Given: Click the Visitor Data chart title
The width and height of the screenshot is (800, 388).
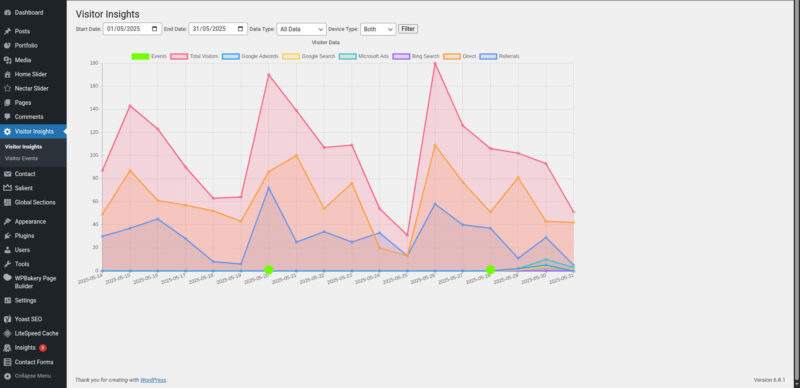Looking at the screenshot, I should tap(326, 42).
